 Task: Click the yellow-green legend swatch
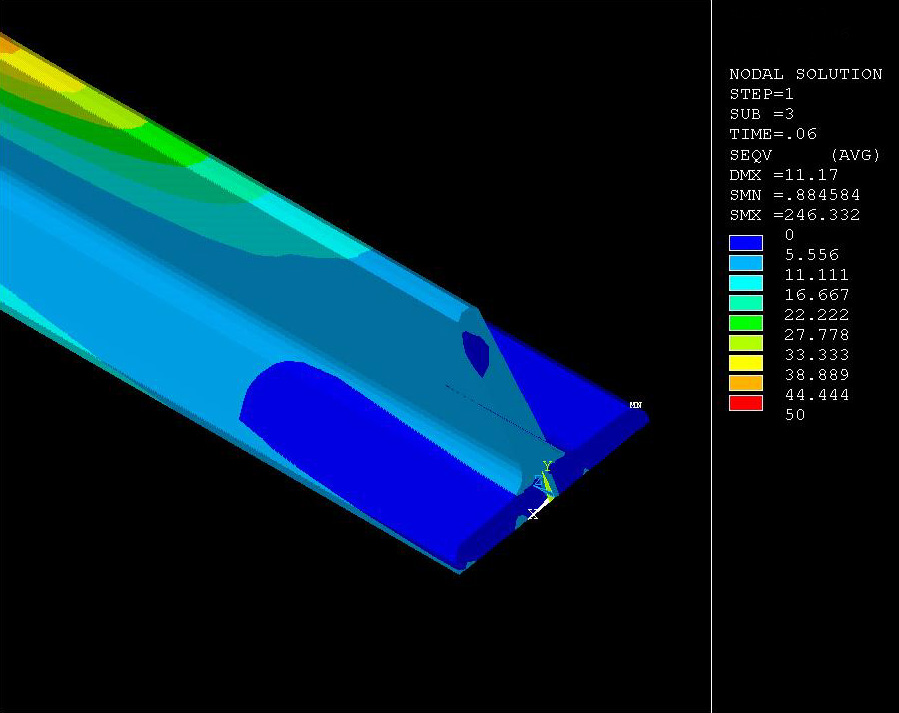(x=746, y=343)
